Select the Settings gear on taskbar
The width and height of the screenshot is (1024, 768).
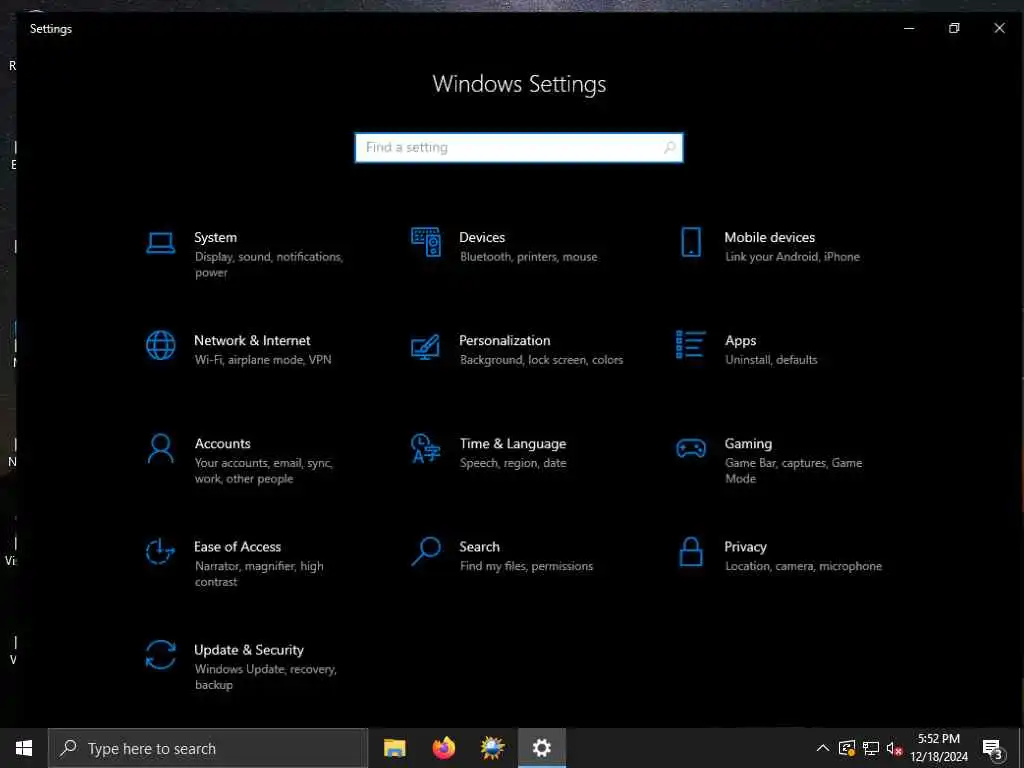click(x=541, y=748)
